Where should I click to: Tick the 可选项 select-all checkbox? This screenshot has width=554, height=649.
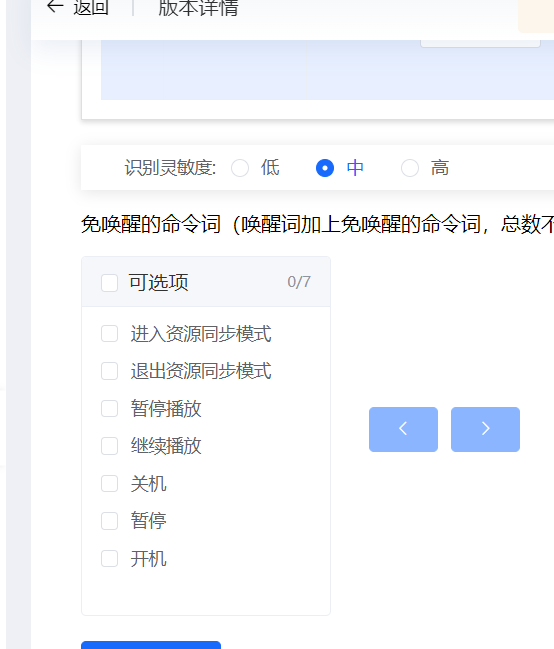coord(110,283)
